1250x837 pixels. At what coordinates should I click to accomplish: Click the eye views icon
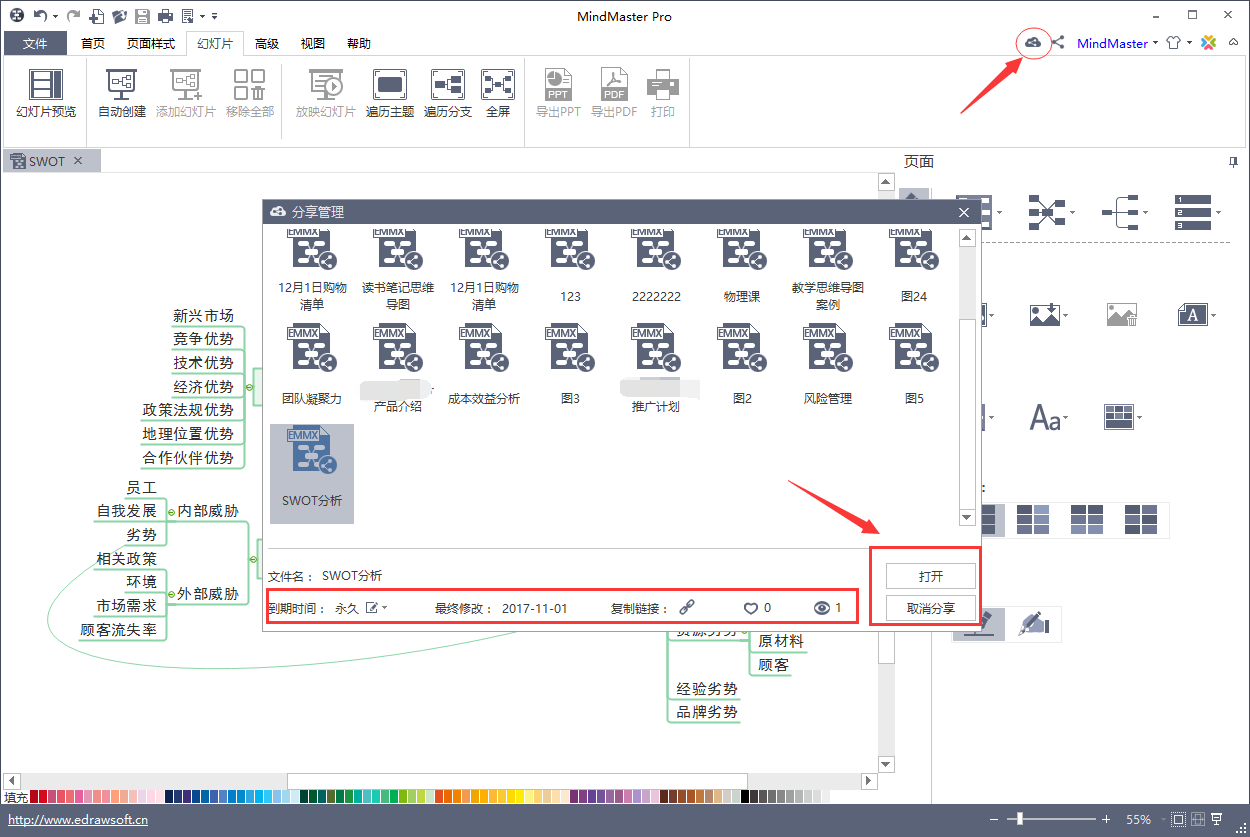(823, 607)
